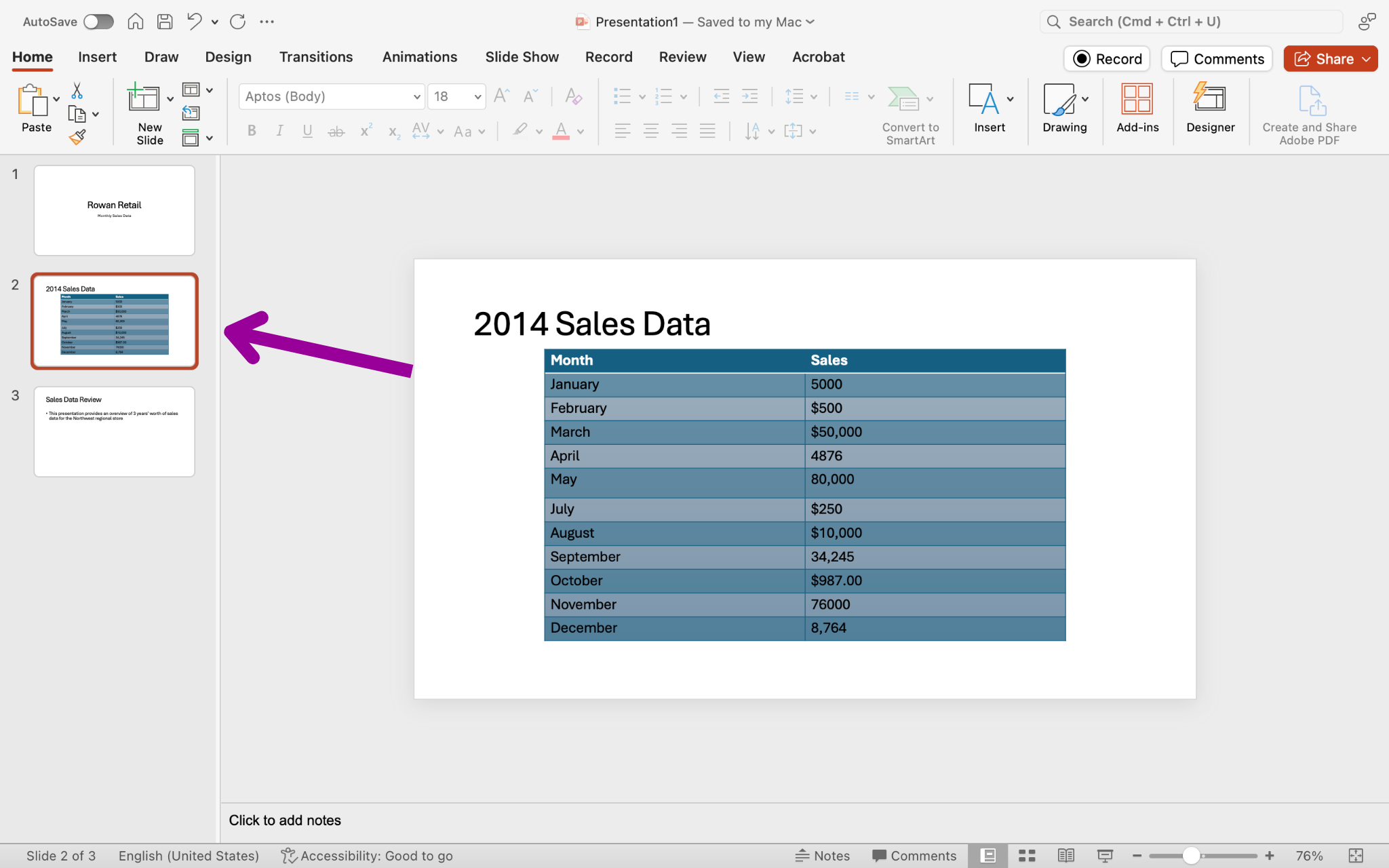
Task: Copy selection with the copy icon
Action: [77, 114]
